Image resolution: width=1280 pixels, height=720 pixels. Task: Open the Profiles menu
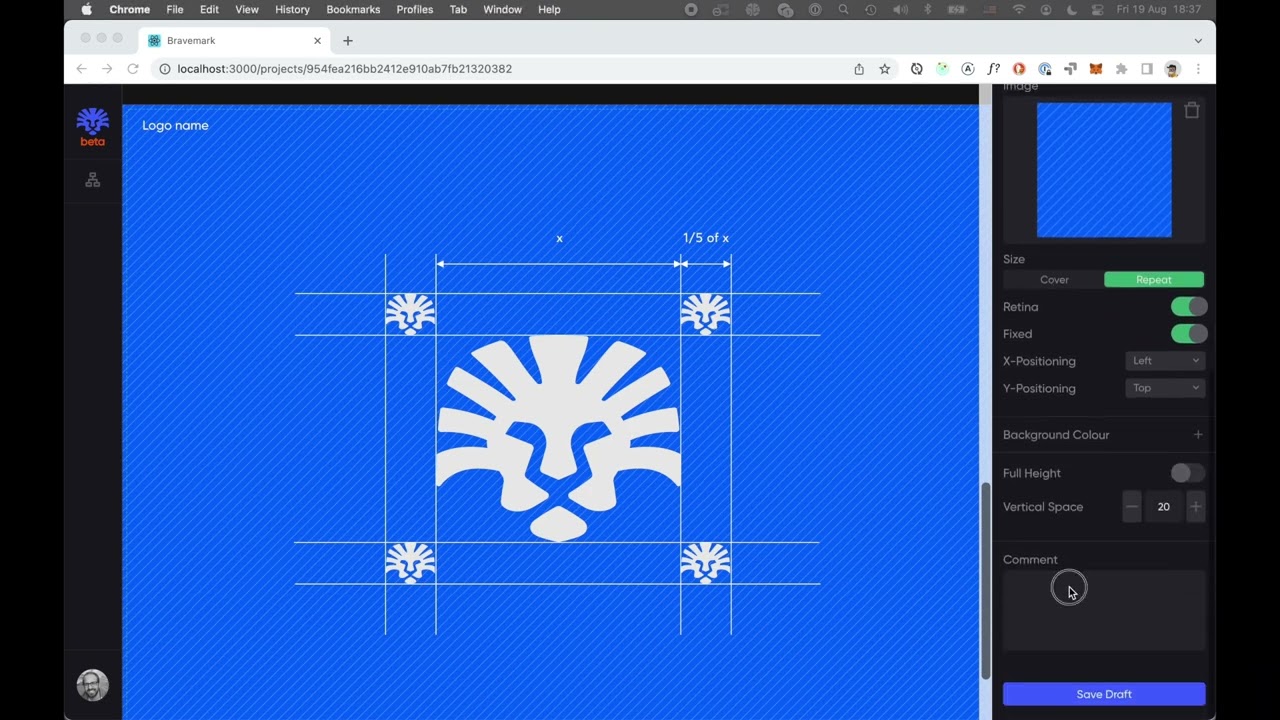click(x=415, y=9)
